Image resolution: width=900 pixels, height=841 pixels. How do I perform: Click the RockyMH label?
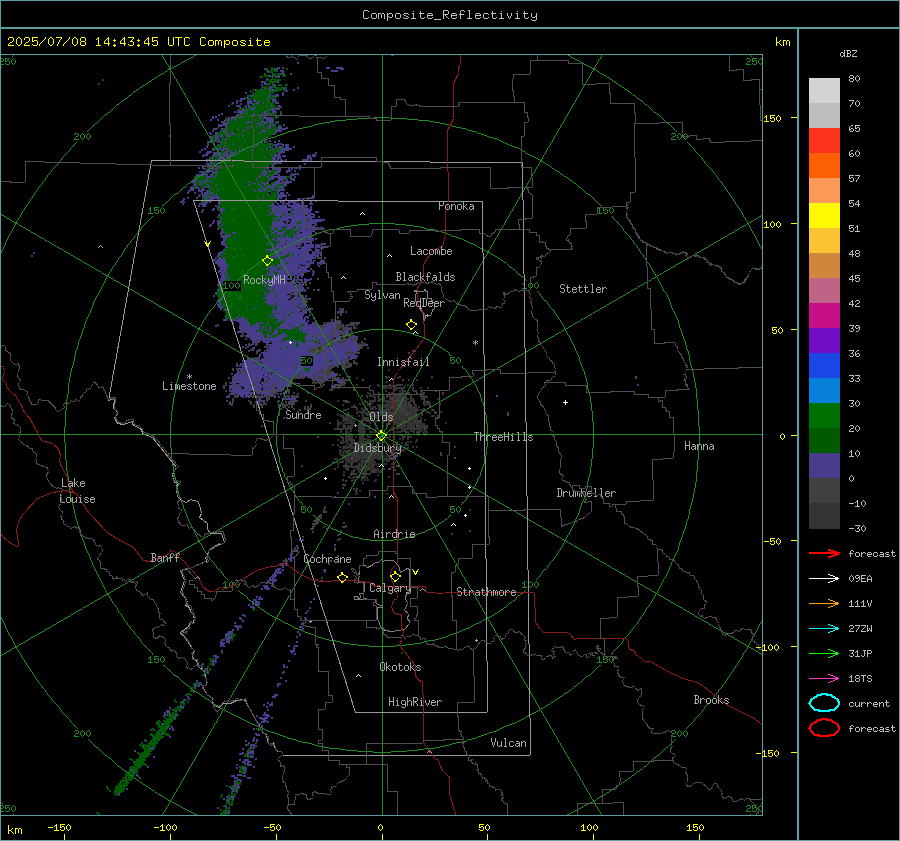[265, 280]
